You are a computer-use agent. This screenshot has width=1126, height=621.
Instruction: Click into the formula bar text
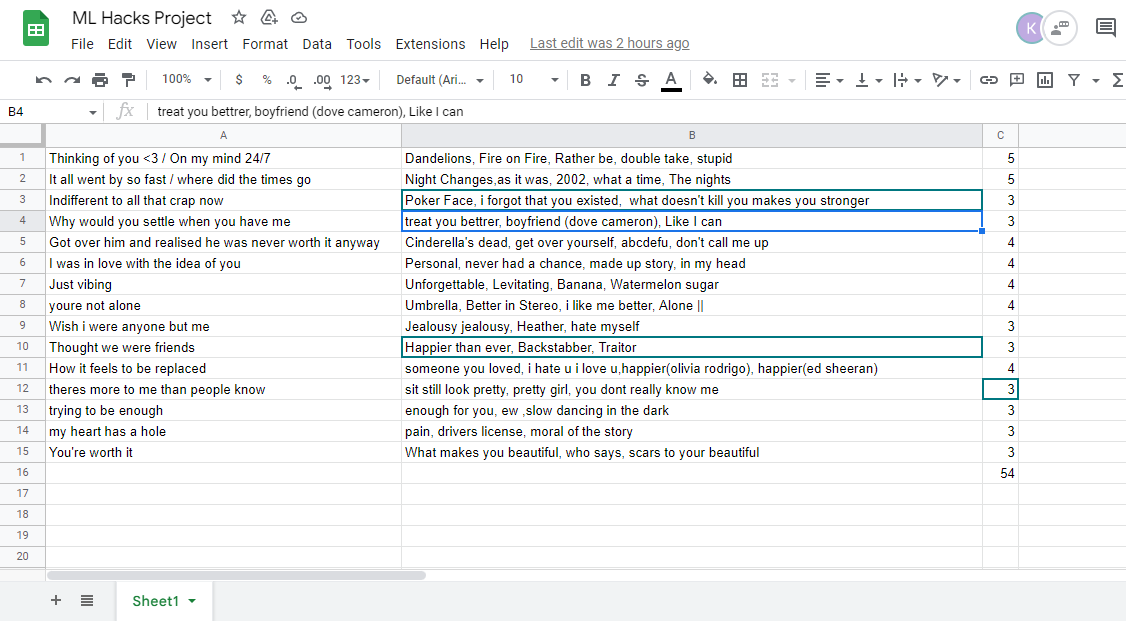310,111
